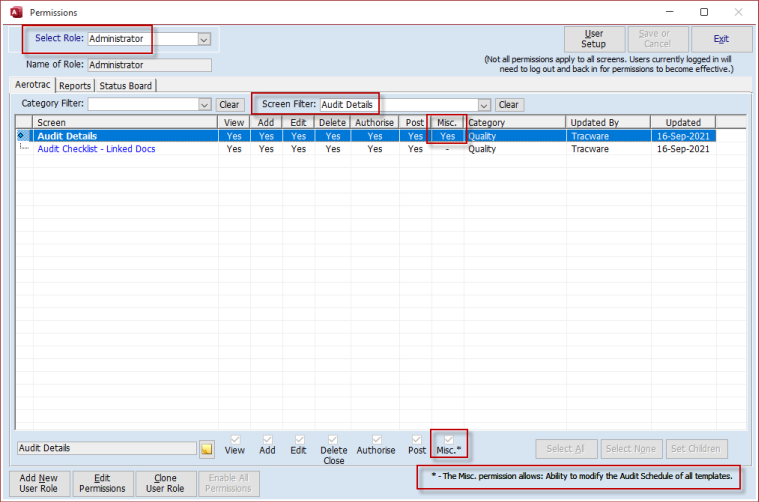Click the row selector icon for Audit Details

tap(23, 136)
